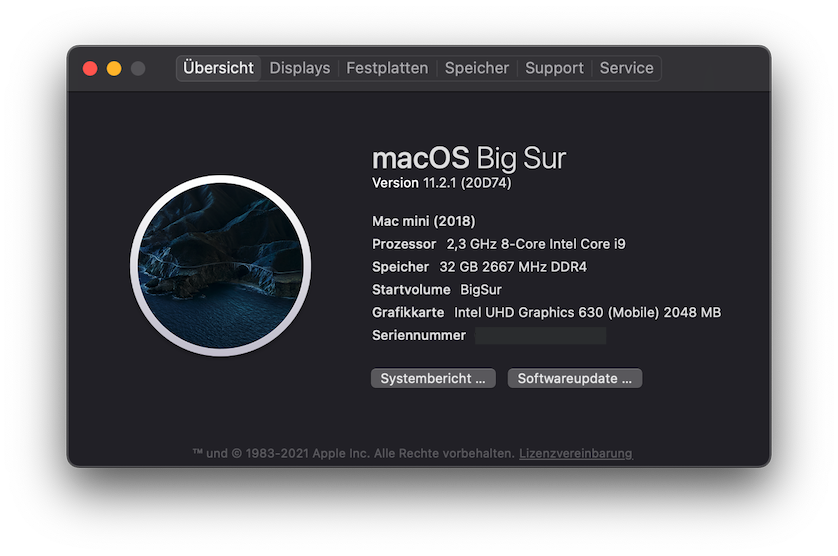
Task: Switch to the Service tab
Action: 626,68
